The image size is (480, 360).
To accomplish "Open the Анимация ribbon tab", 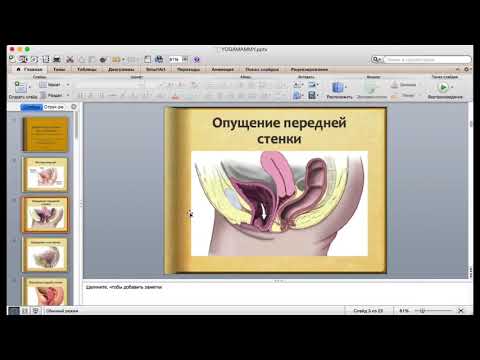I will [x=223, y=69].
